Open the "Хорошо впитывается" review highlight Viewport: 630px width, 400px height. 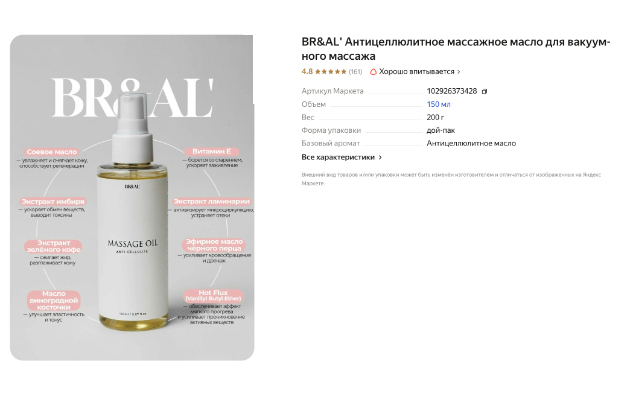coord(417,71)
